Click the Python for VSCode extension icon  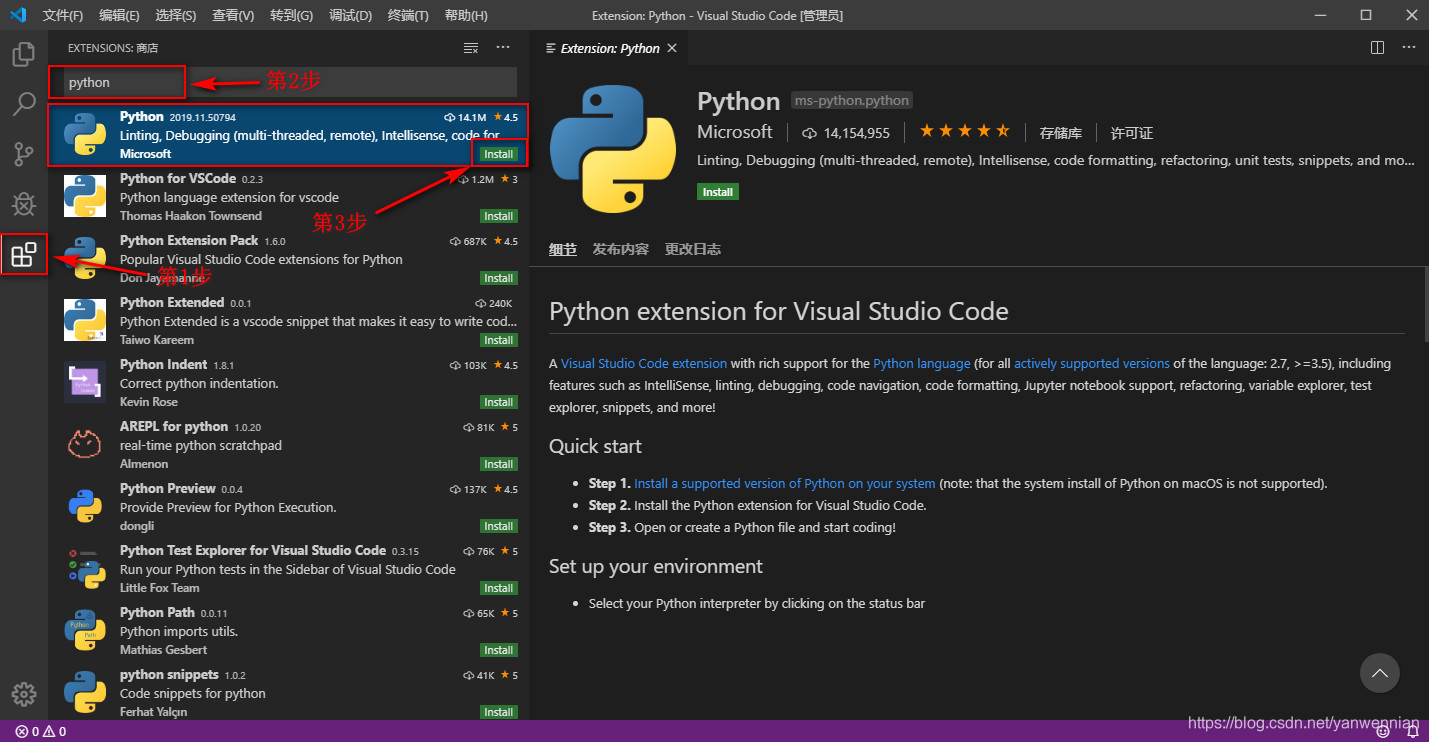coord(85,196)
